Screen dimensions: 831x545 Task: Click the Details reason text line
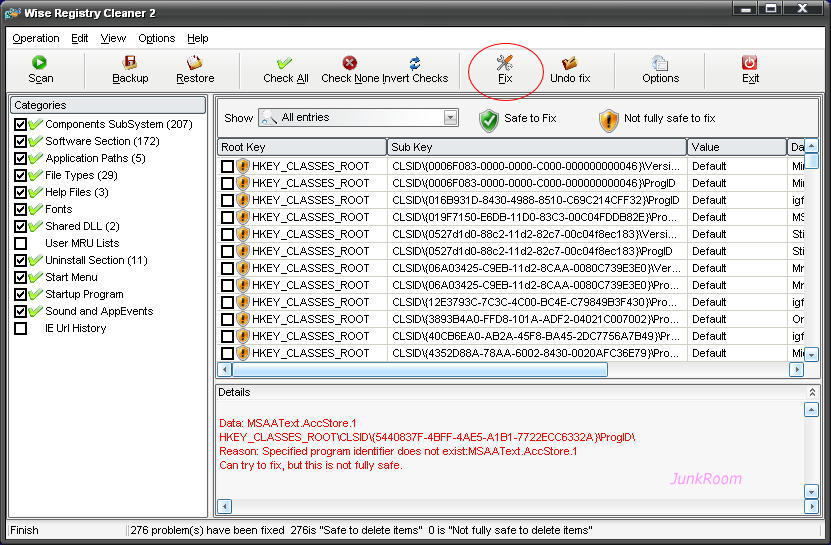398,451
